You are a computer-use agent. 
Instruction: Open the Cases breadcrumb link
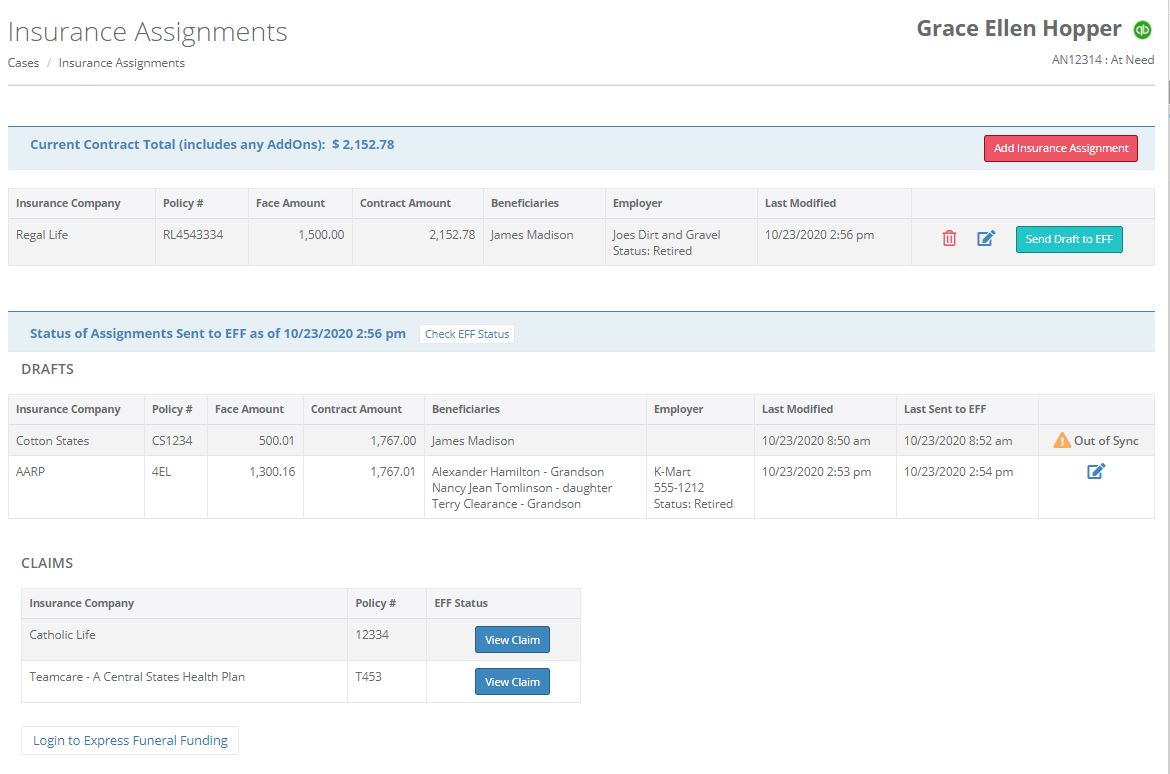(22, 62)
